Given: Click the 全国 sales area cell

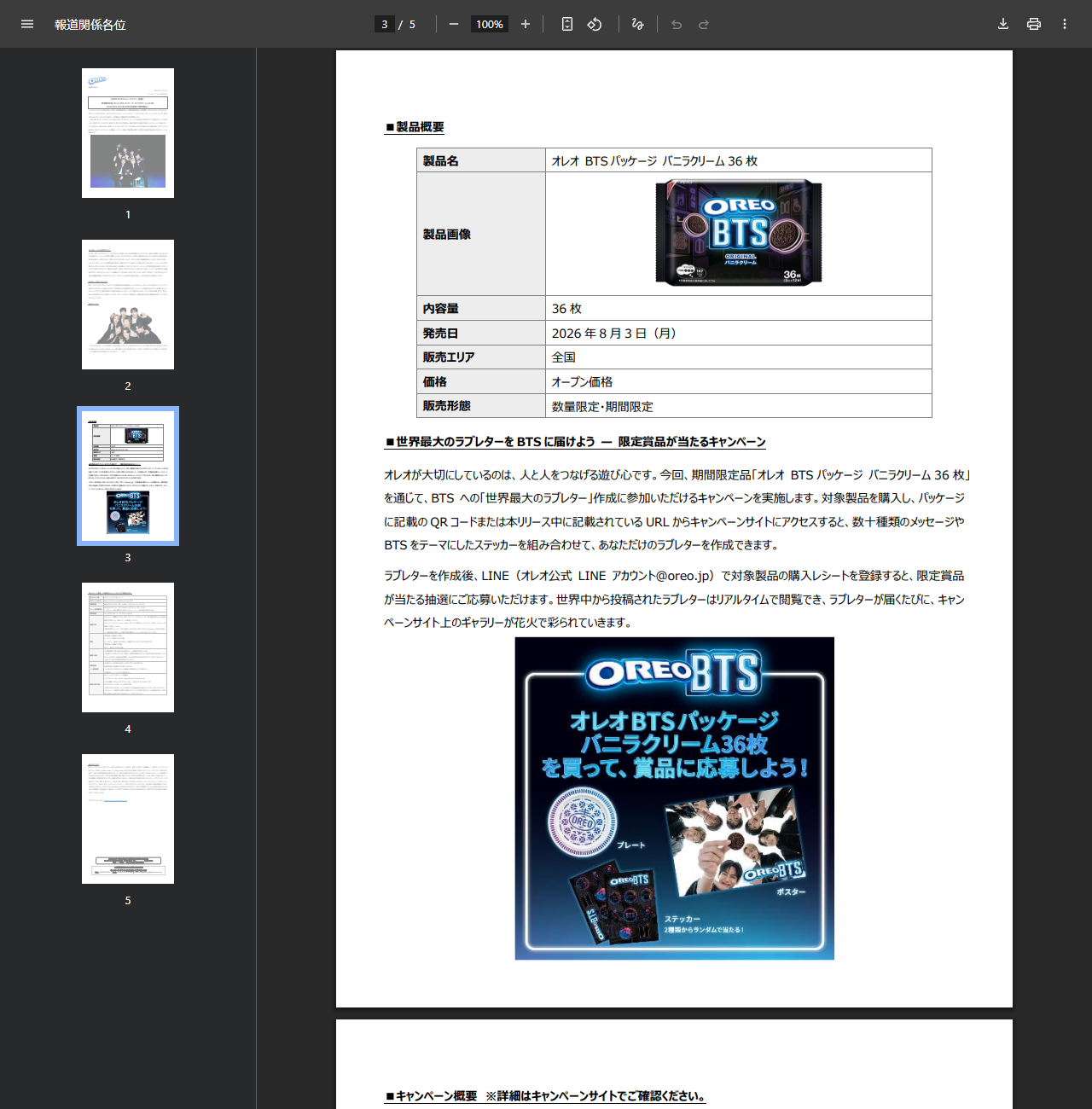Looking at the screenshot, I should coord(739,357).
